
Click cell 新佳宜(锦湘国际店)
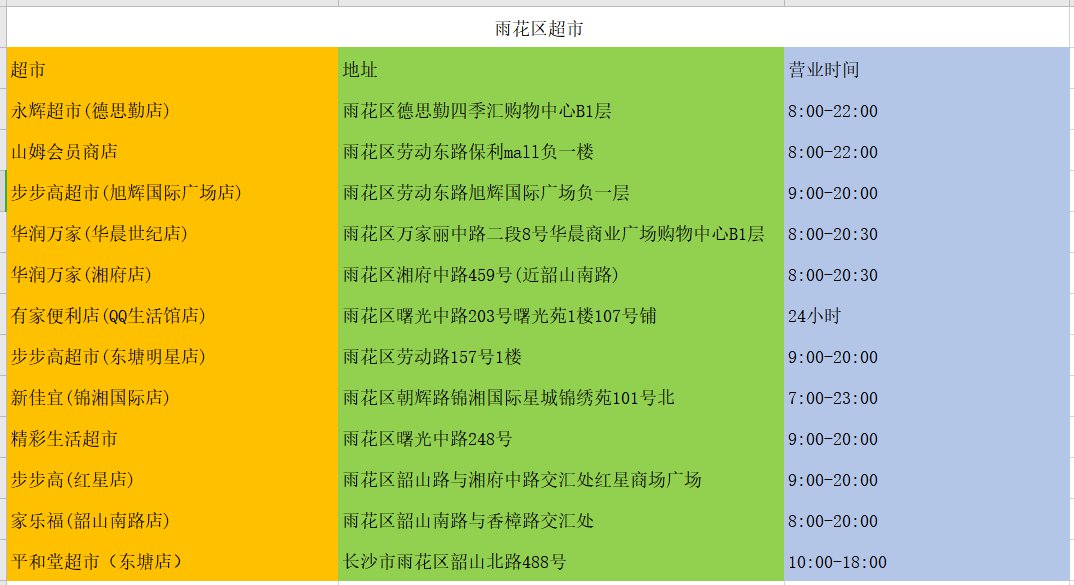click(173, 398)
